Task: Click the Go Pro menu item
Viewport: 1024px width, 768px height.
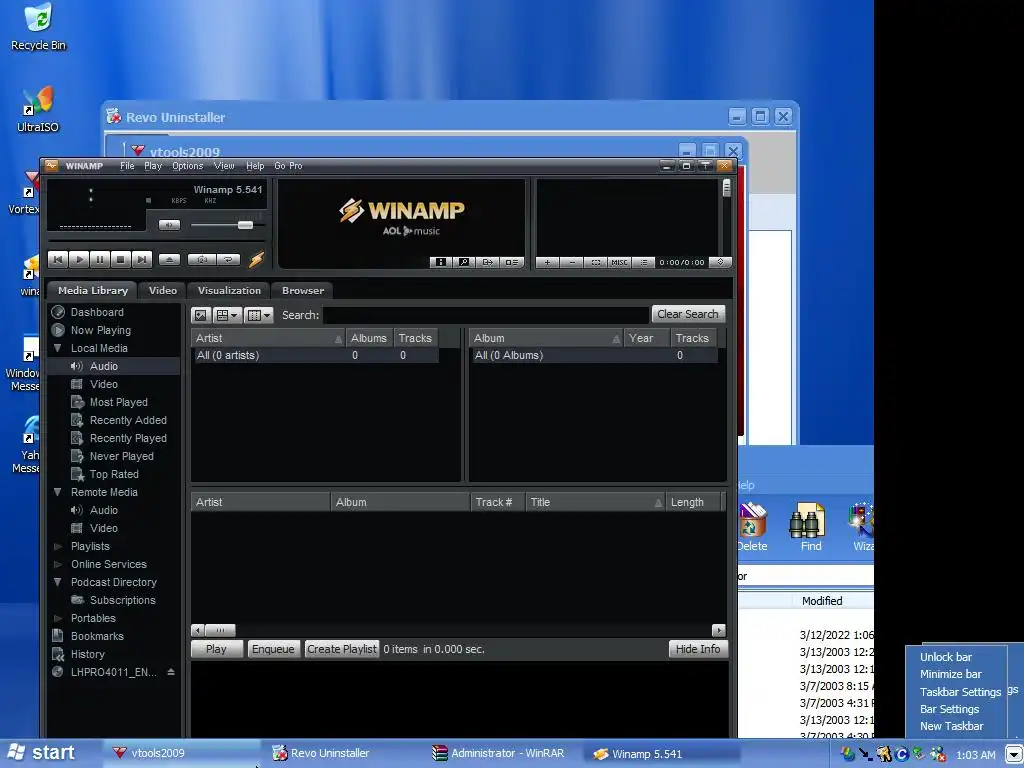Action: tap(288, 166)
